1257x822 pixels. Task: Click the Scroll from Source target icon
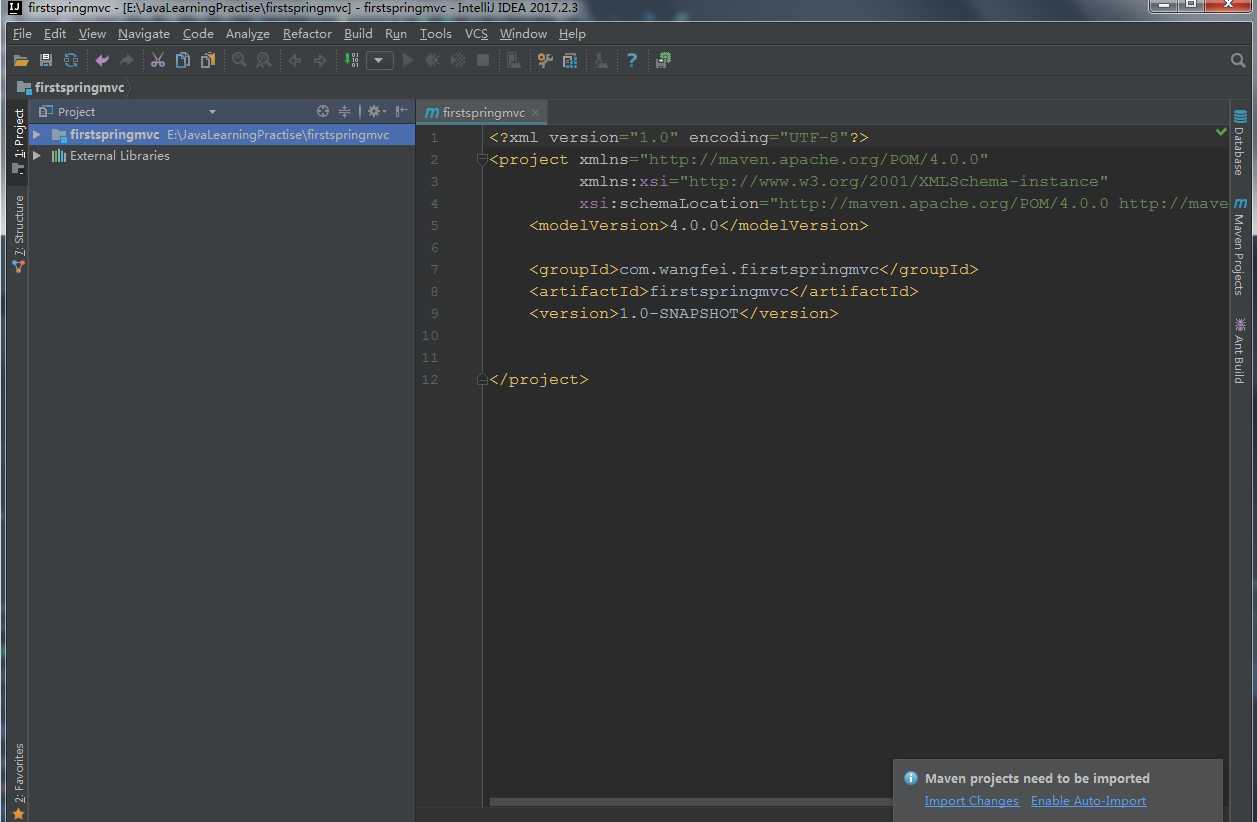coord(323,111)
